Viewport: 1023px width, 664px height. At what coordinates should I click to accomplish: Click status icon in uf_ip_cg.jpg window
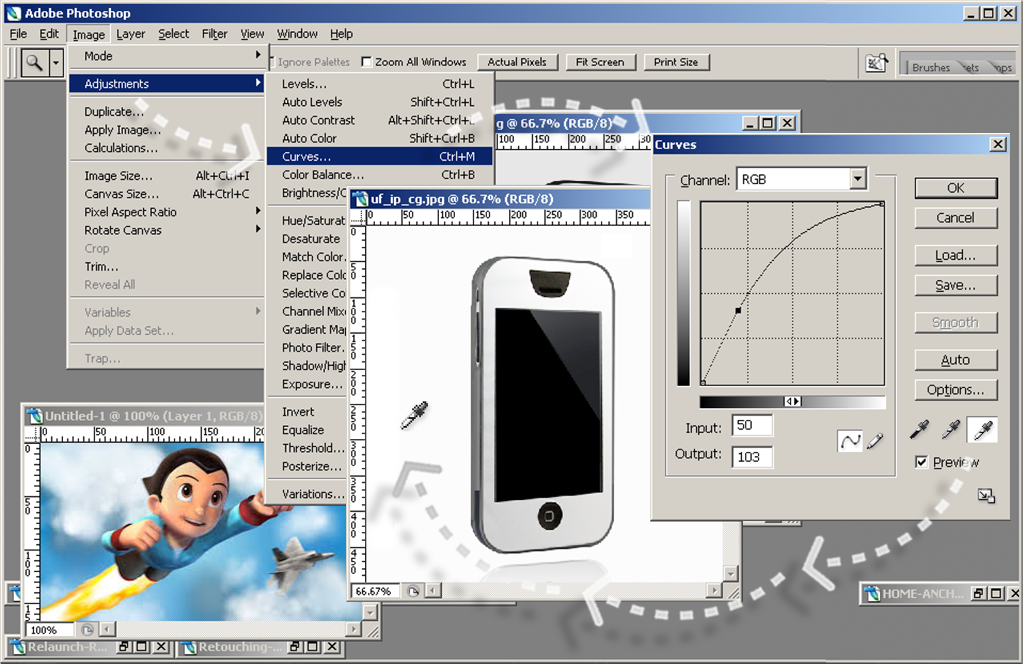413,591
